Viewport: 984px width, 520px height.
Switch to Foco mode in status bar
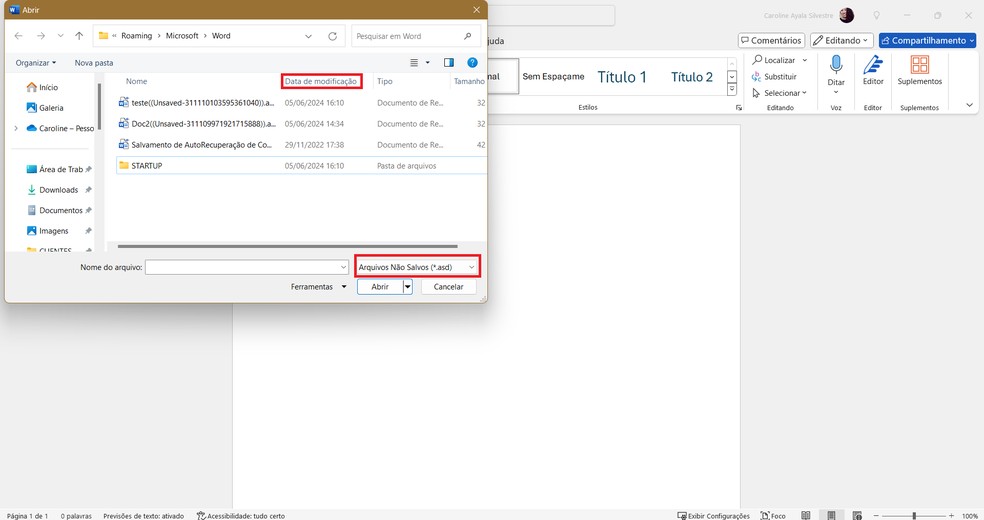(773, 516)
